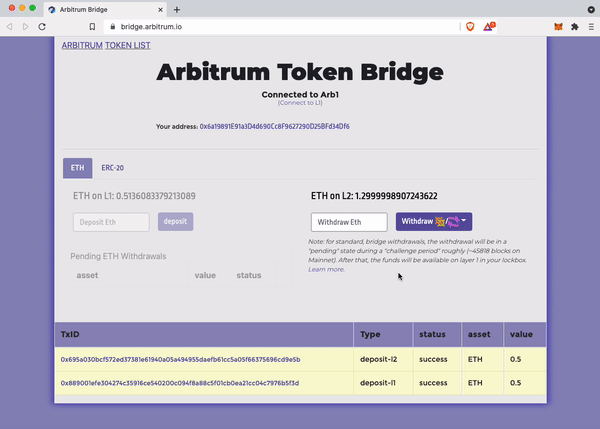Click the Connected to Arb1 text
The width and height of the screenshot is (600, 429).
point(300,95)
